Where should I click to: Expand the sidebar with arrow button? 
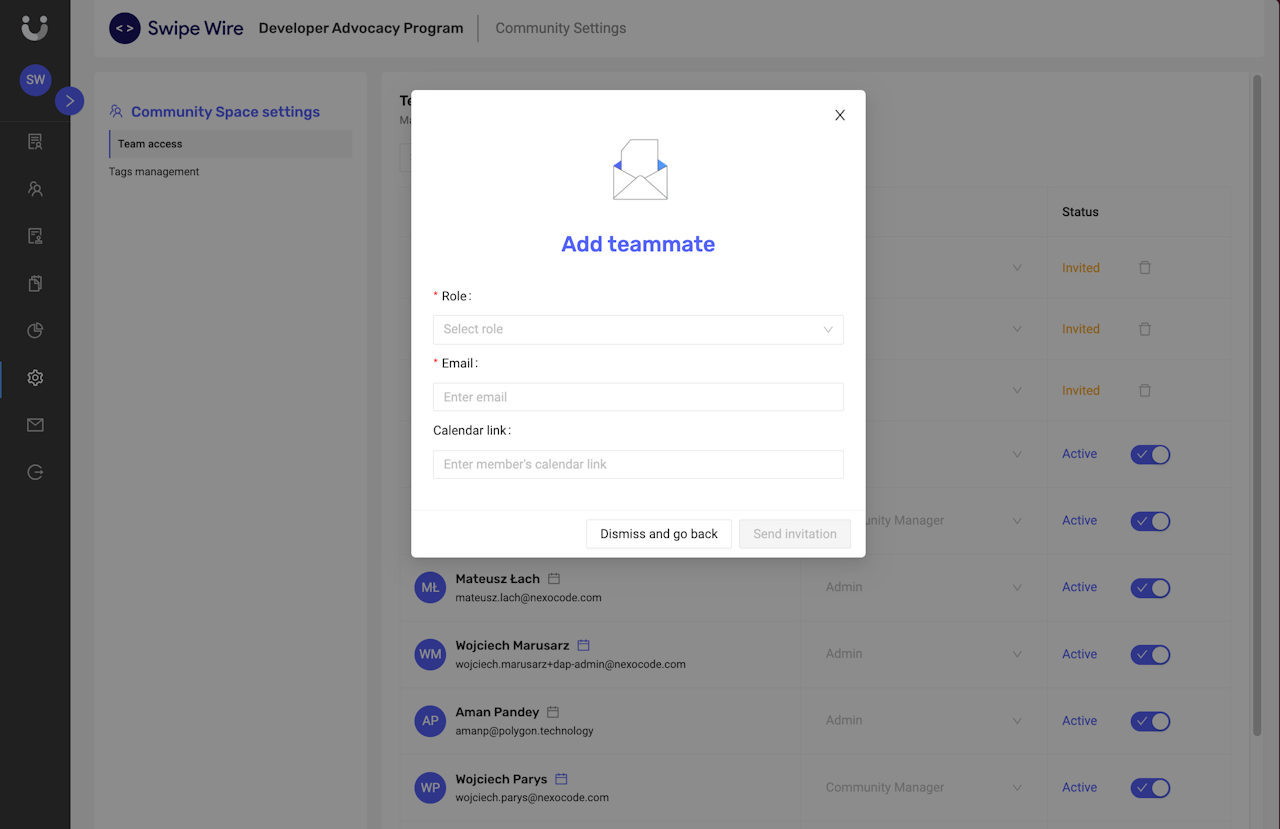(69, 101)
